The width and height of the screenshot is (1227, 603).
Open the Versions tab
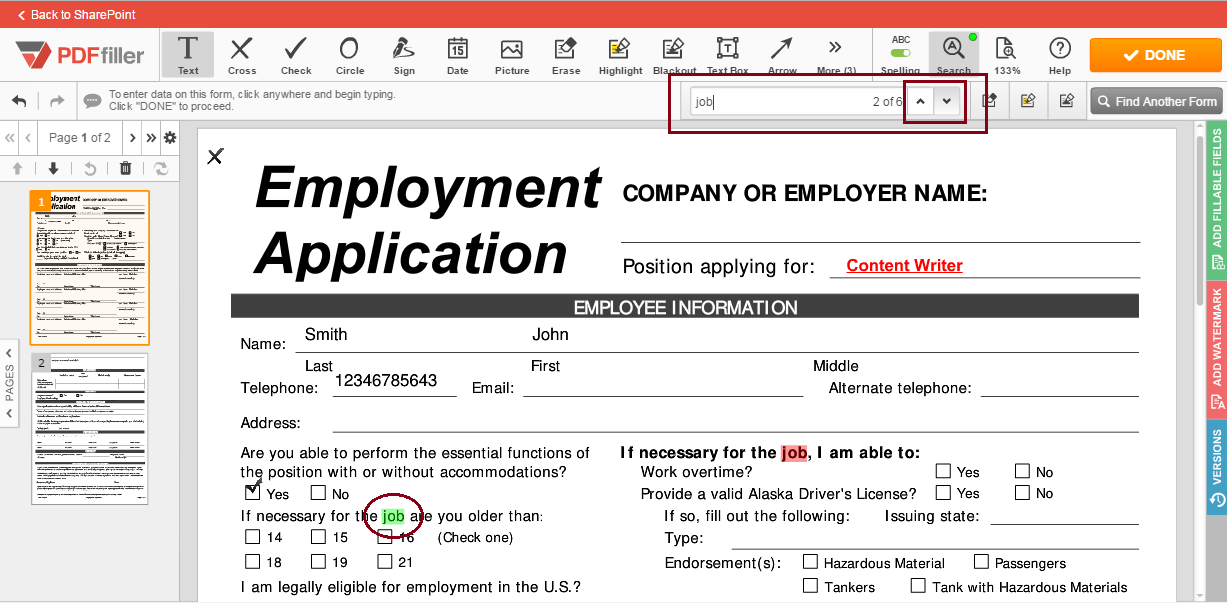(1216, 467)
